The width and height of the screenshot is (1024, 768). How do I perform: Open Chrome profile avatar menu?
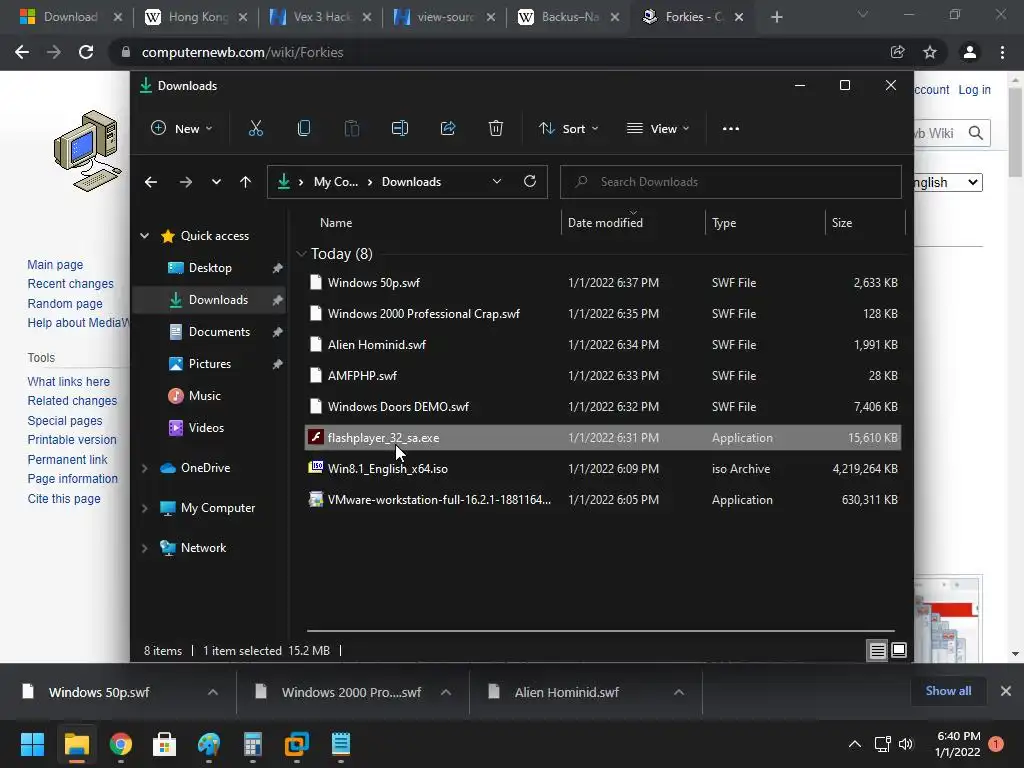970,52
